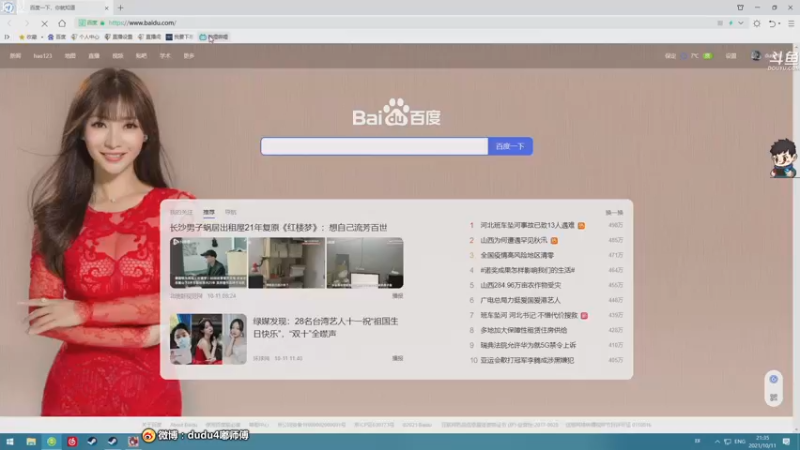Switch to 我的关注 feed tab
This screenshot has height=450, width=800.
[x=181, y=212]
